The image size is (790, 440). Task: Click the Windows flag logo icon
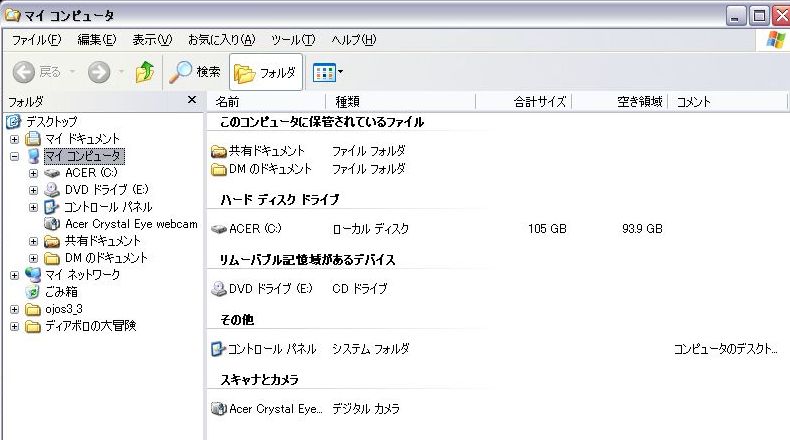[775, 39]
